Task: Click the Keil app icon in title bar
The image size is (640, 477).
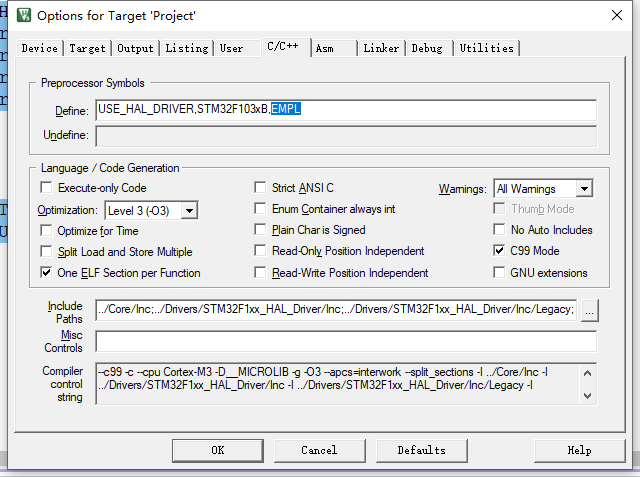Action: coord(20,16)
